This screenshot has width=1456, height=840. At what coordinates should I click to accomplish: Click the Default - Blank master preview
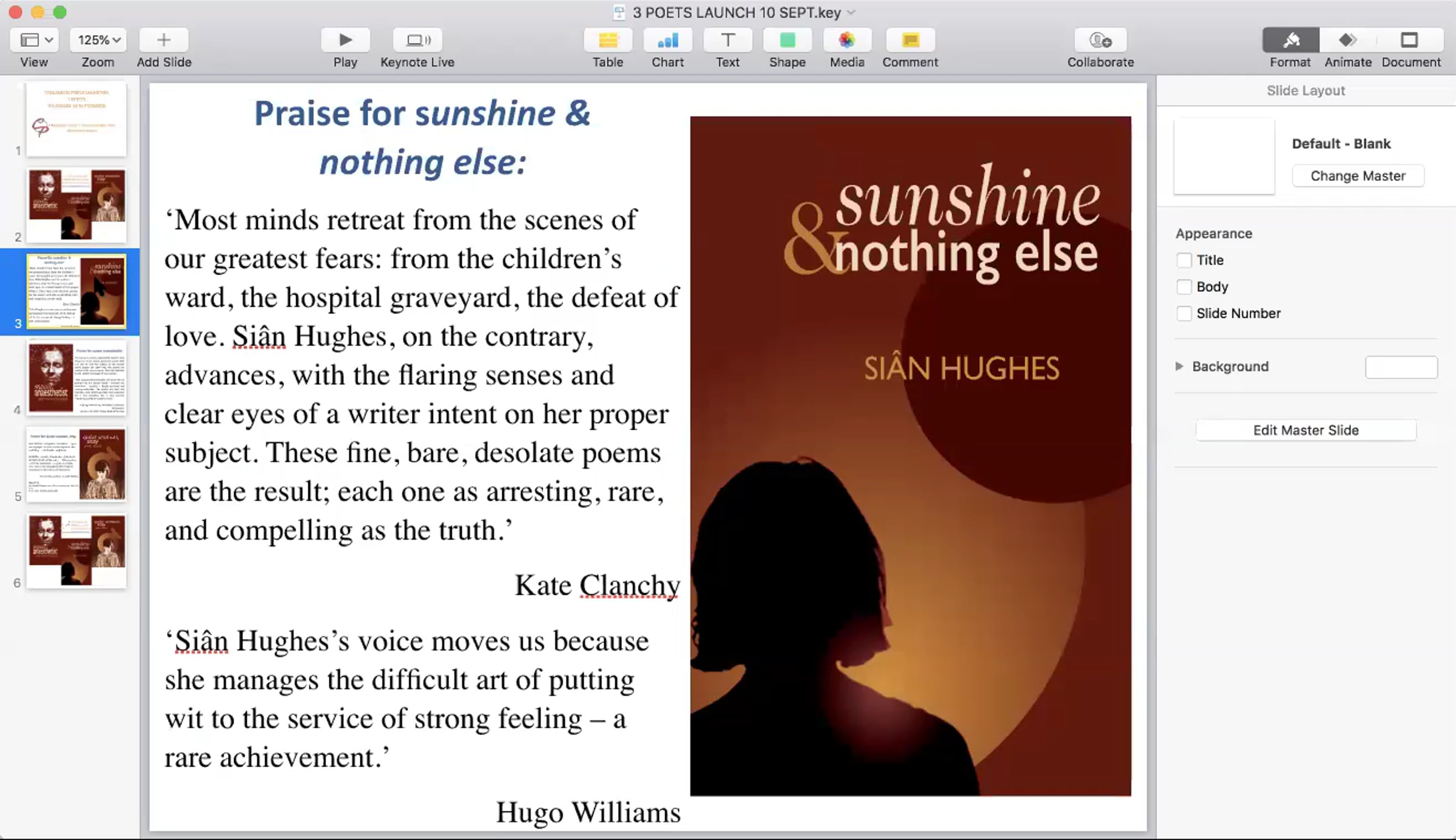click(x=1224, y=157)
